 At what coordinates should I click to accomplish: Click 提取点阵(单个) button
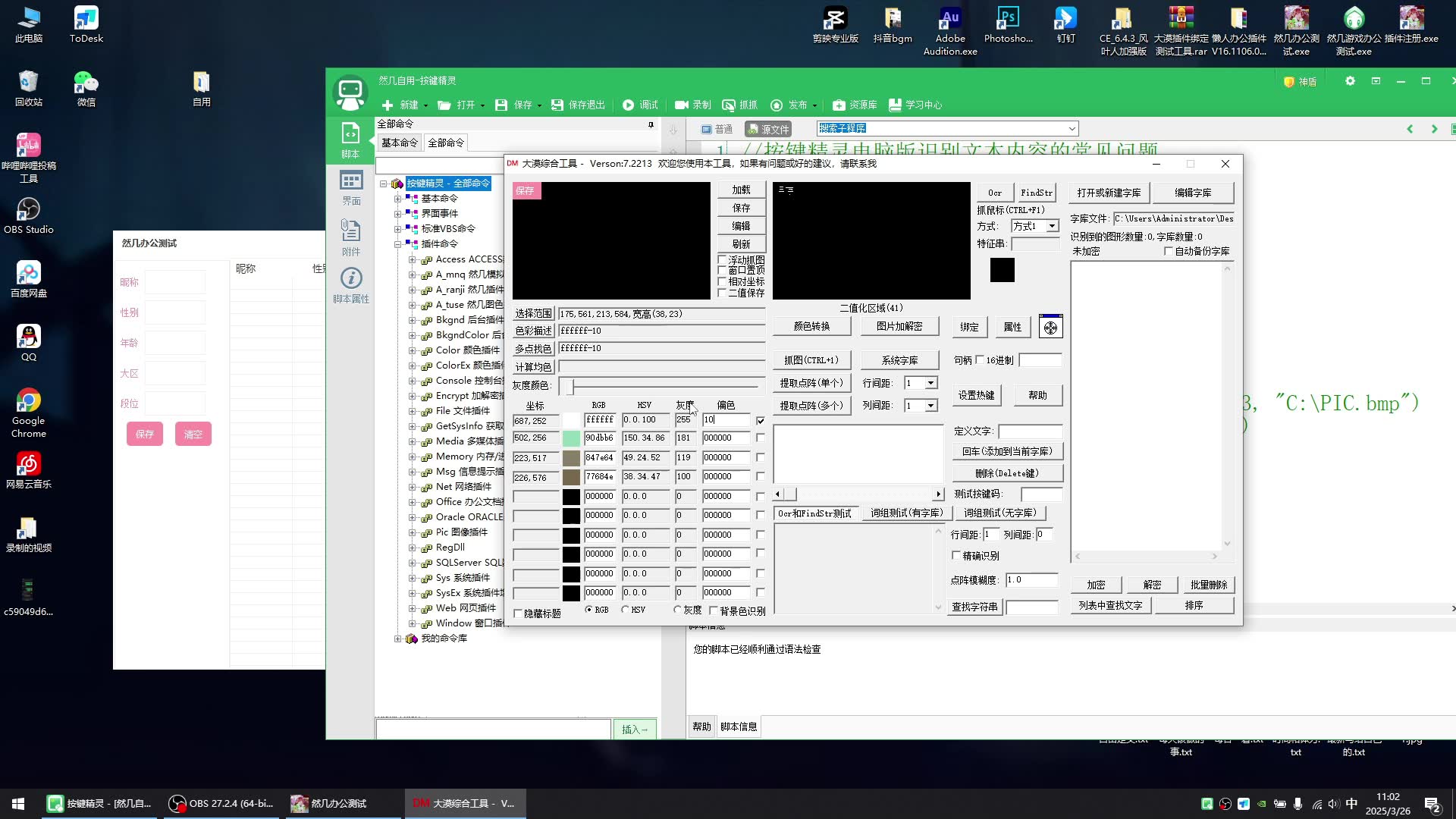(x=811, y=383)
